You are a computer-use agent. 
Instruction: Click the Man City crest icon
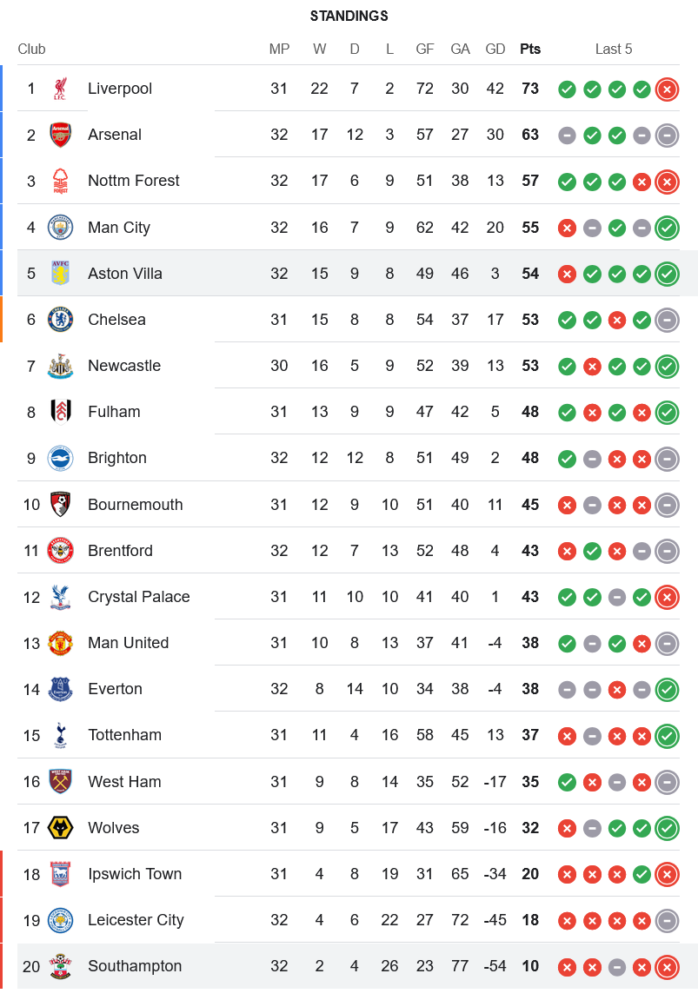[60, 227]
